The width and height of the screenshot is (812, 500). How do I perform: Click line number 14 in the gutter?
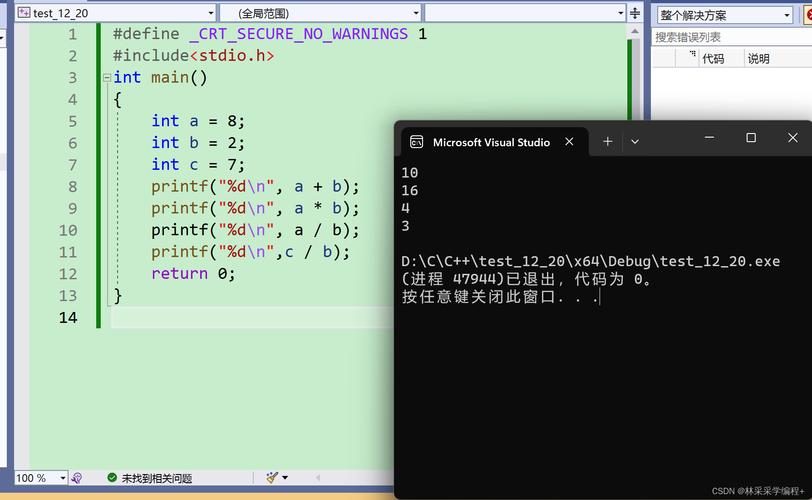click(x=68, y=317)
